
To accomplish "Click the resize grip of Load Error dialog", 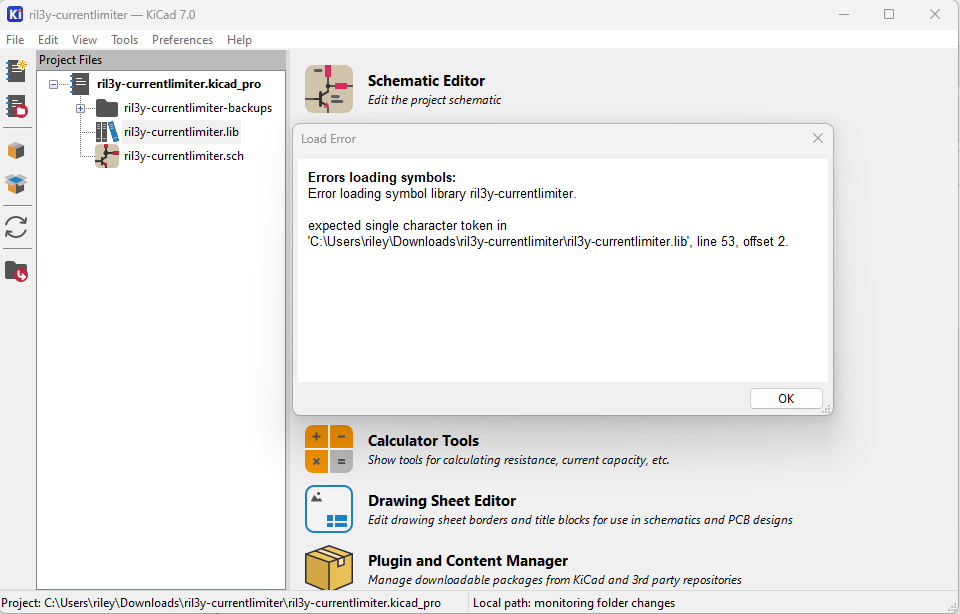I will [826, 410].
